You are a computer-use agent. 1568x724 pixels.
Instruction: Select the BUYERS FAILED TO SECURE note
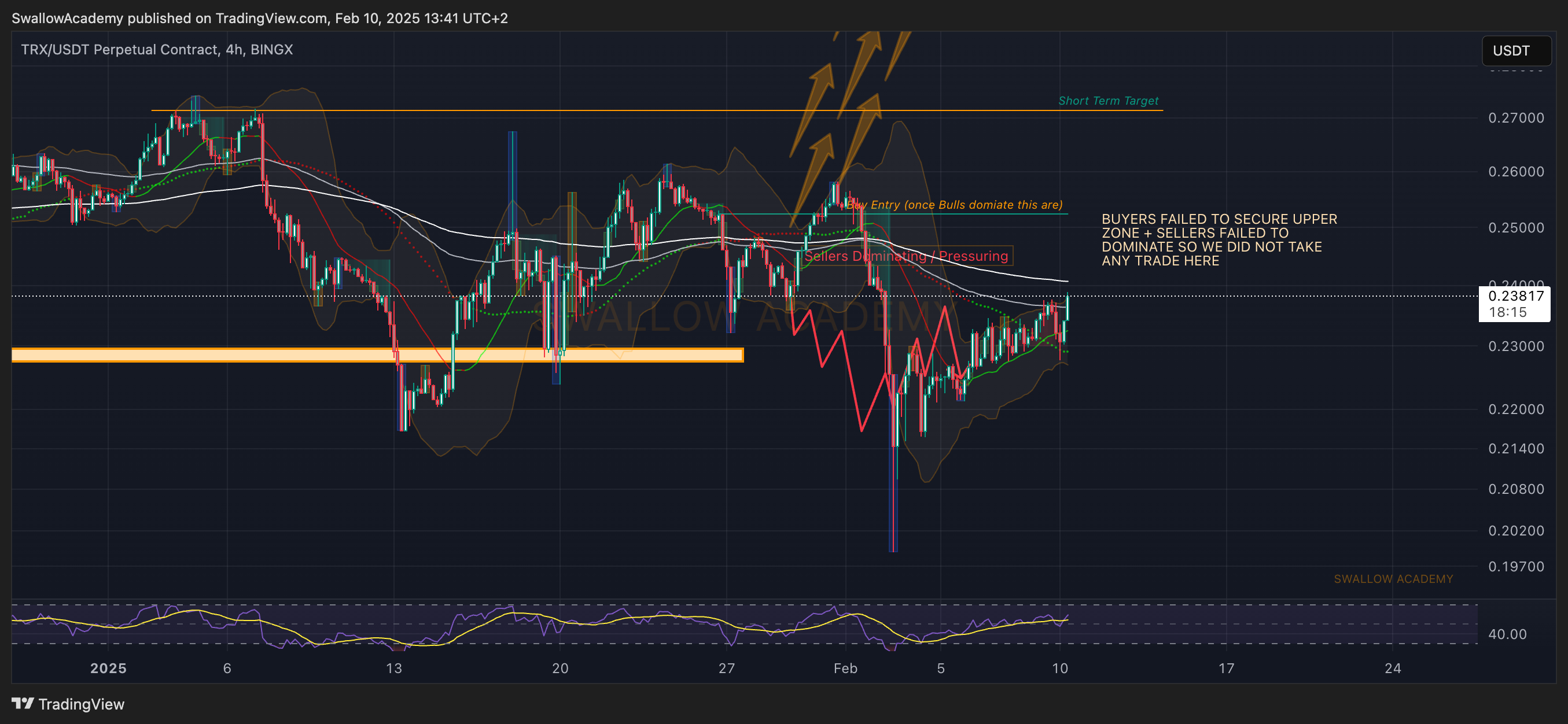(1219, 240)
